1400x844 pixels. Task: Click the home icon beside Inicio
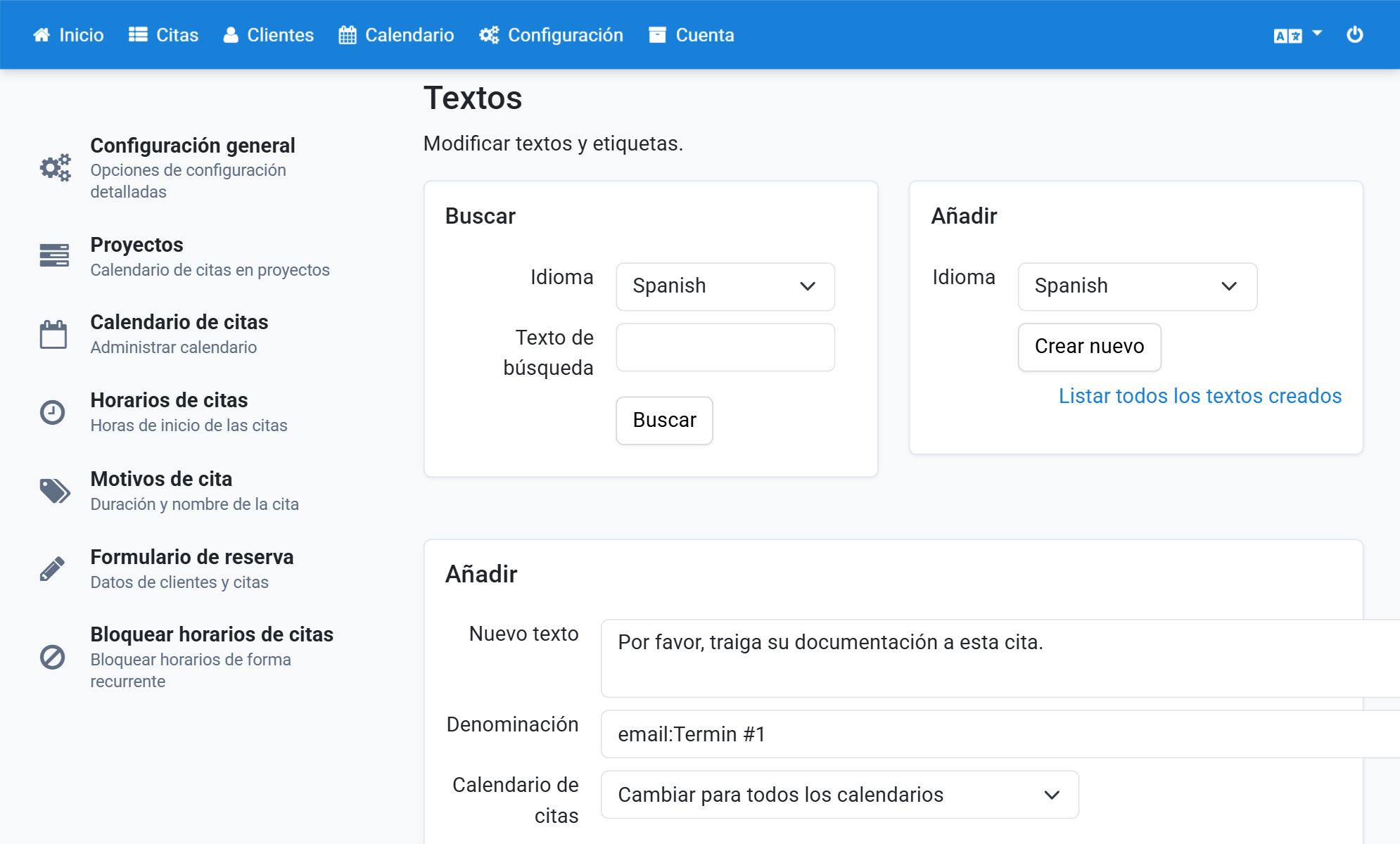coord(42,35)
